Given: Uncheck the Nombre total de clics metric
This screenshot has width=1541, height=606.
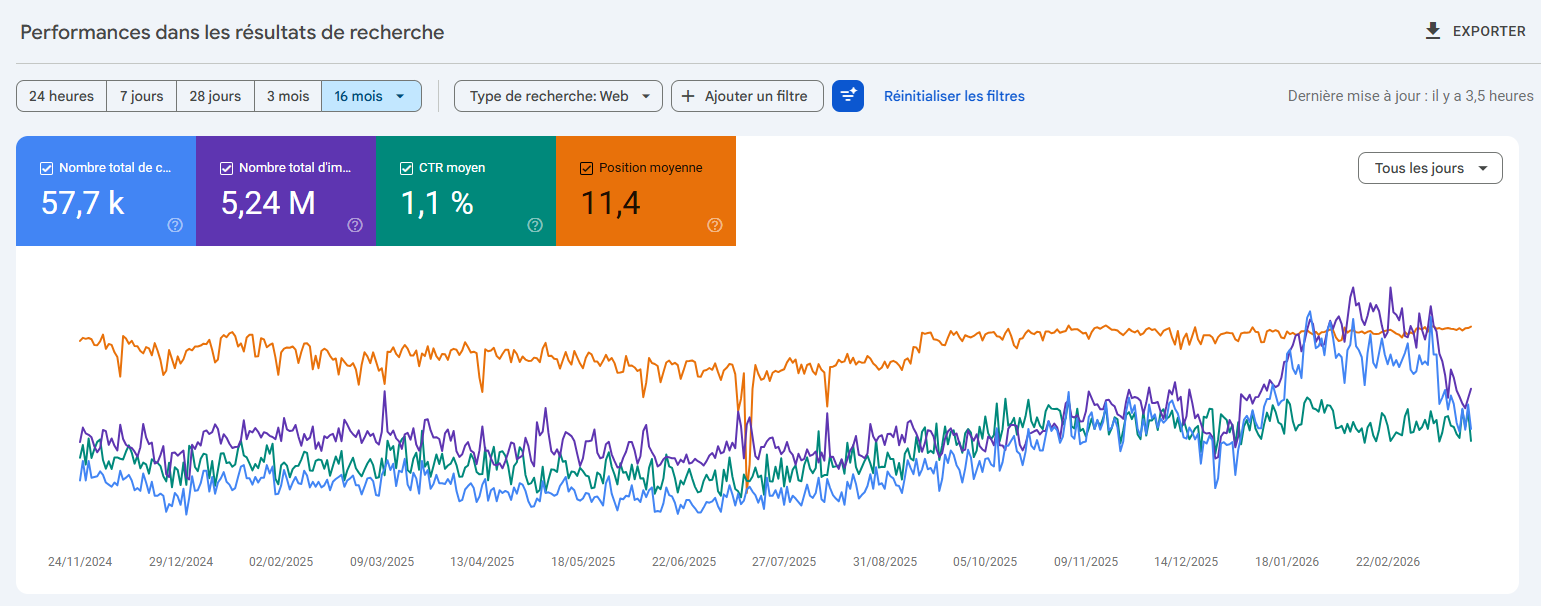Looking at the screenshot, I should 45,167.
